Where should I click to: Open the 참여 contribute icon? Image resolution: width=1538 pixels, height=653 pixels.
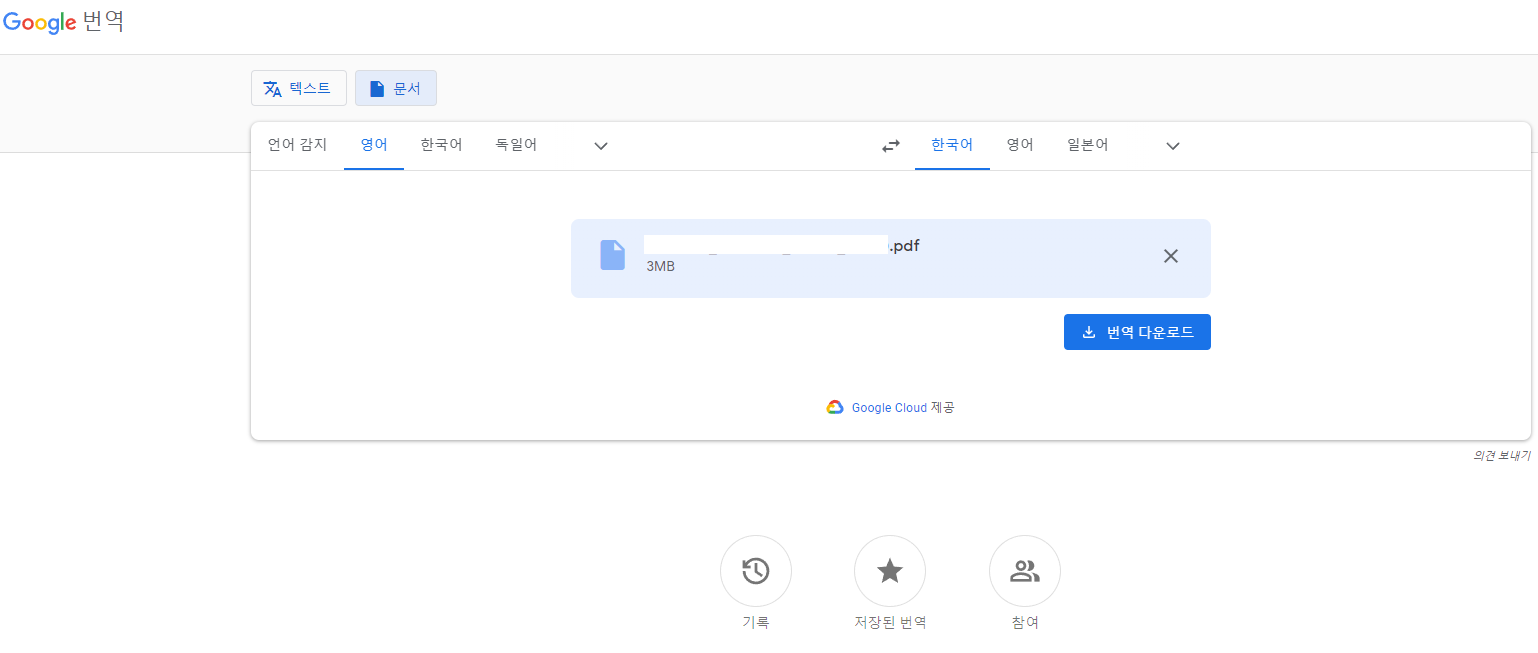coord(1025,572)
